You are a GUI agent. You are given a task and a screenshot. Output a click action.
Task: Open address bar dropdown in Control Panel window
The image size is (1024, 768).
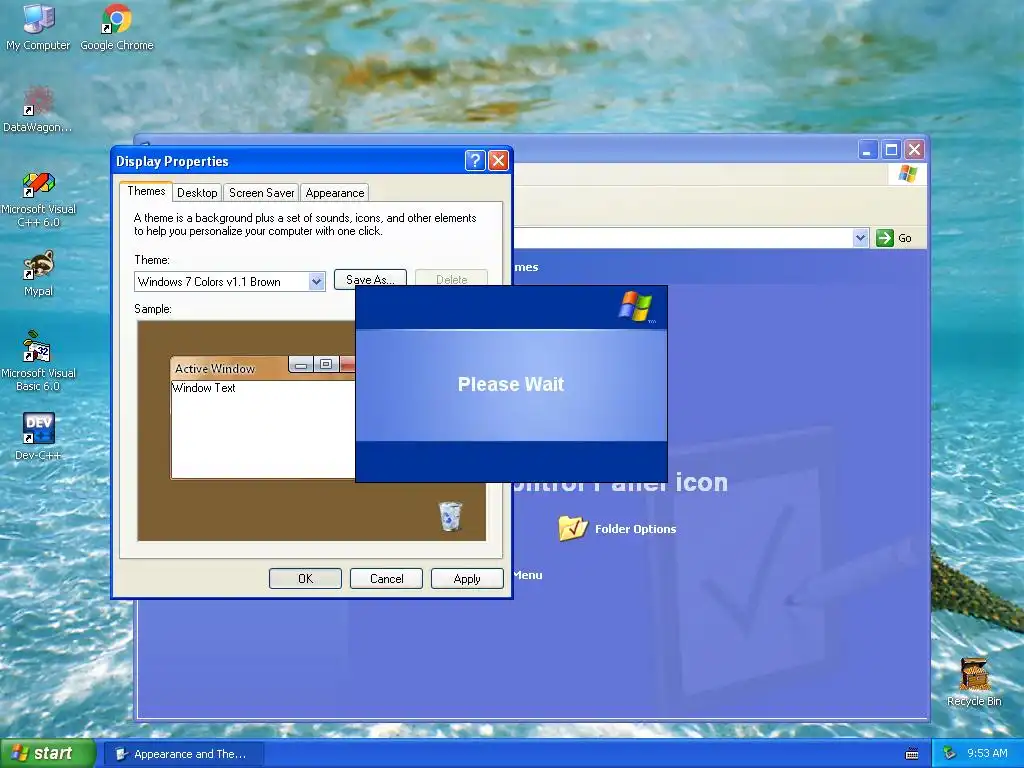(861, 238)
